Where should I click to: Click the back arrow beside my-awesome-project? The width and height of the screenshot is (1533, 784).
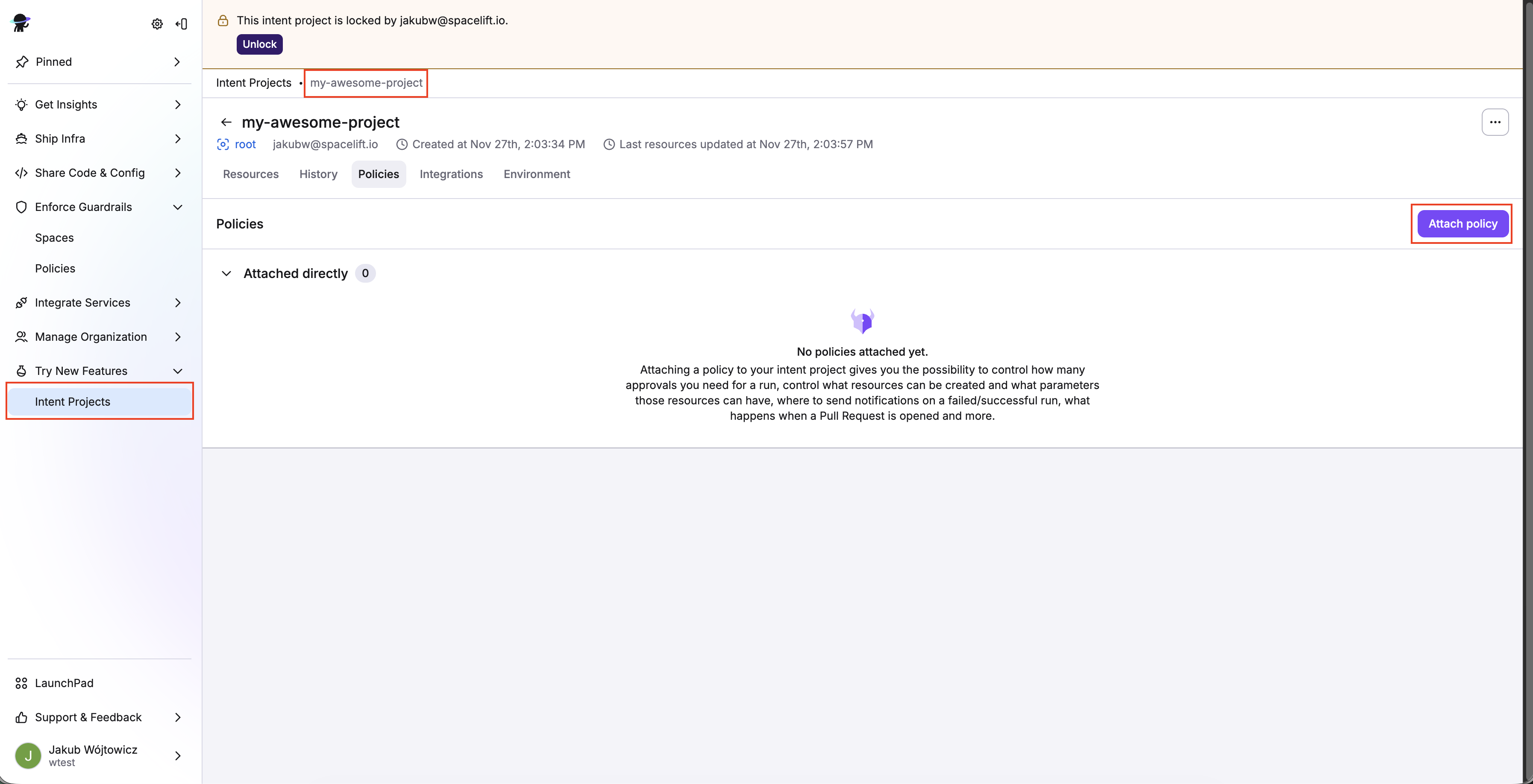tap(226, 122)
